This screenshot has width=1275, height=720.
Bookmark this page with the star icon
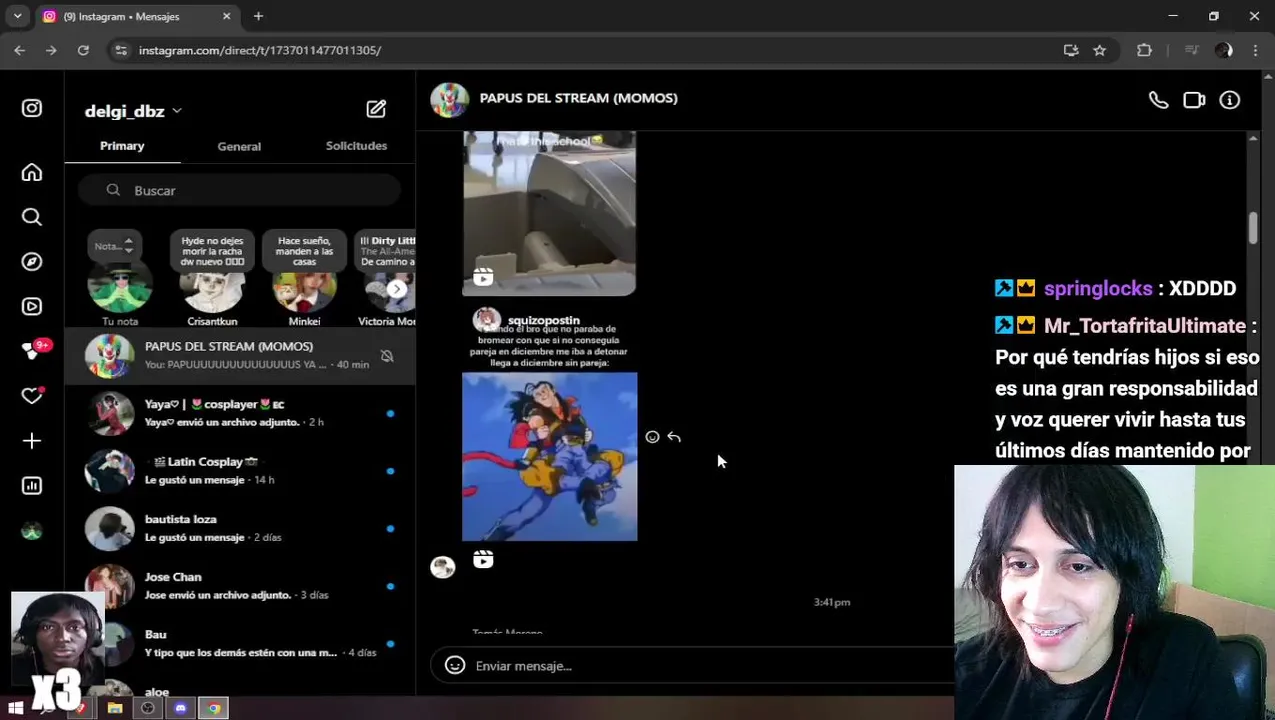[x=1100, y=50]
